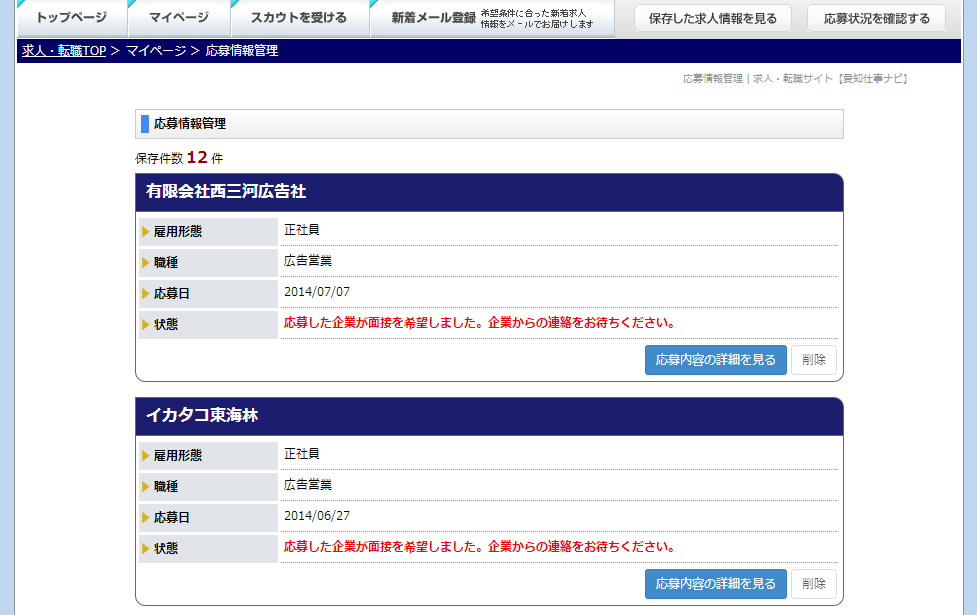Click the red status message for 有限会社西三河広告社

coord(480,323)
